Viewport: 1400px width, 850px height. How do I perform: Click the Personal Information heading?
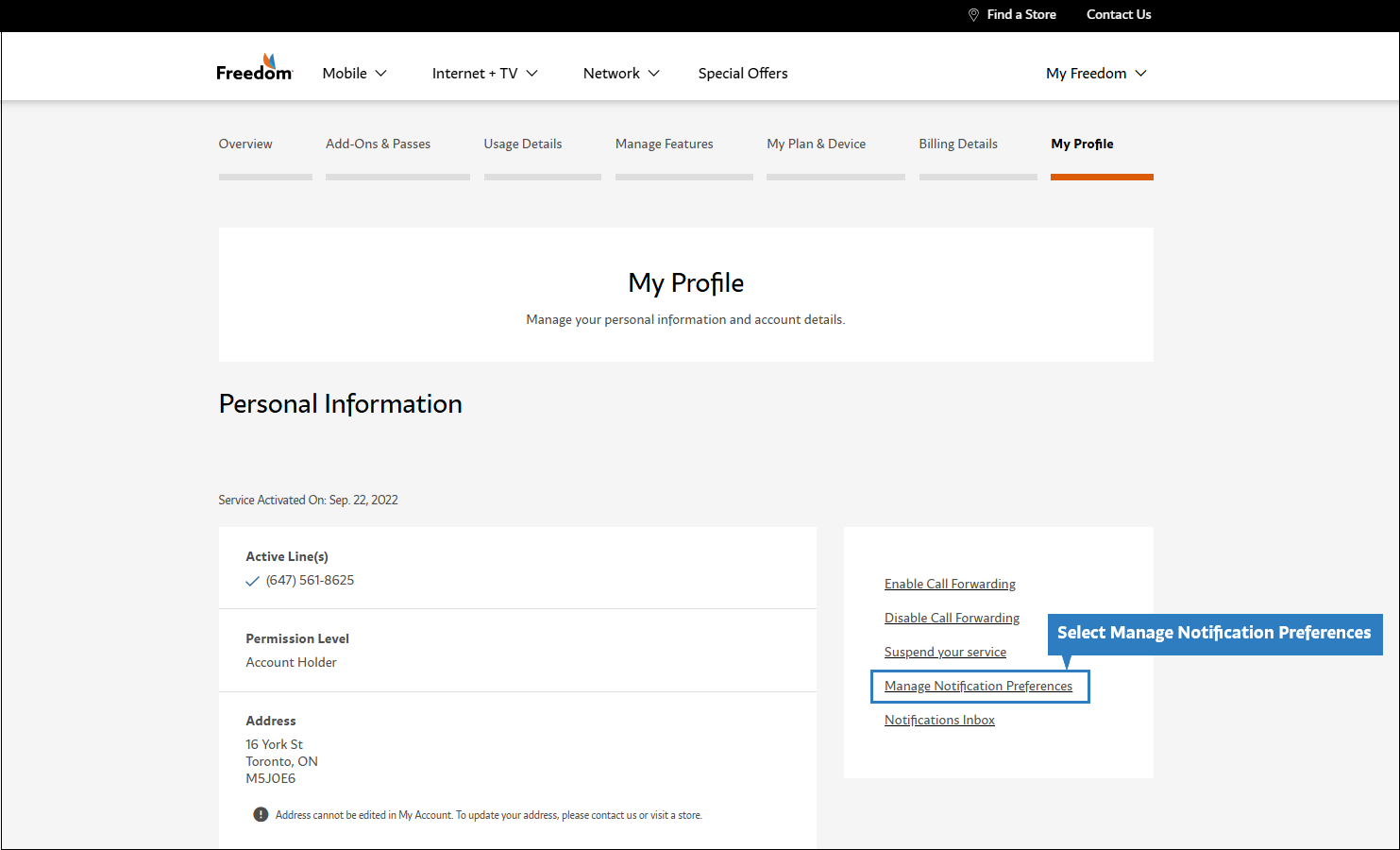340,404
